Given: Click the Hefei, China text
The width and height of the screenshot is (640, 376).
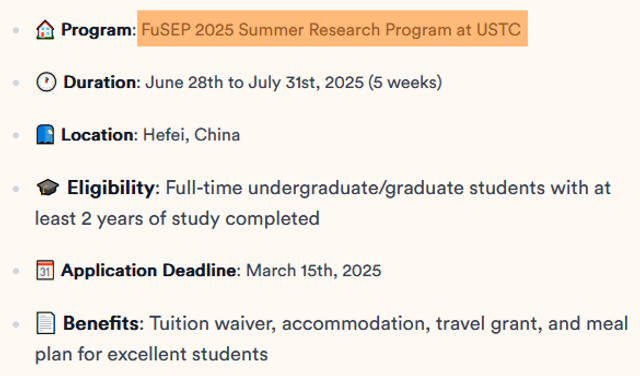Looking at the screenshot, I should click(x=191, y=135).
